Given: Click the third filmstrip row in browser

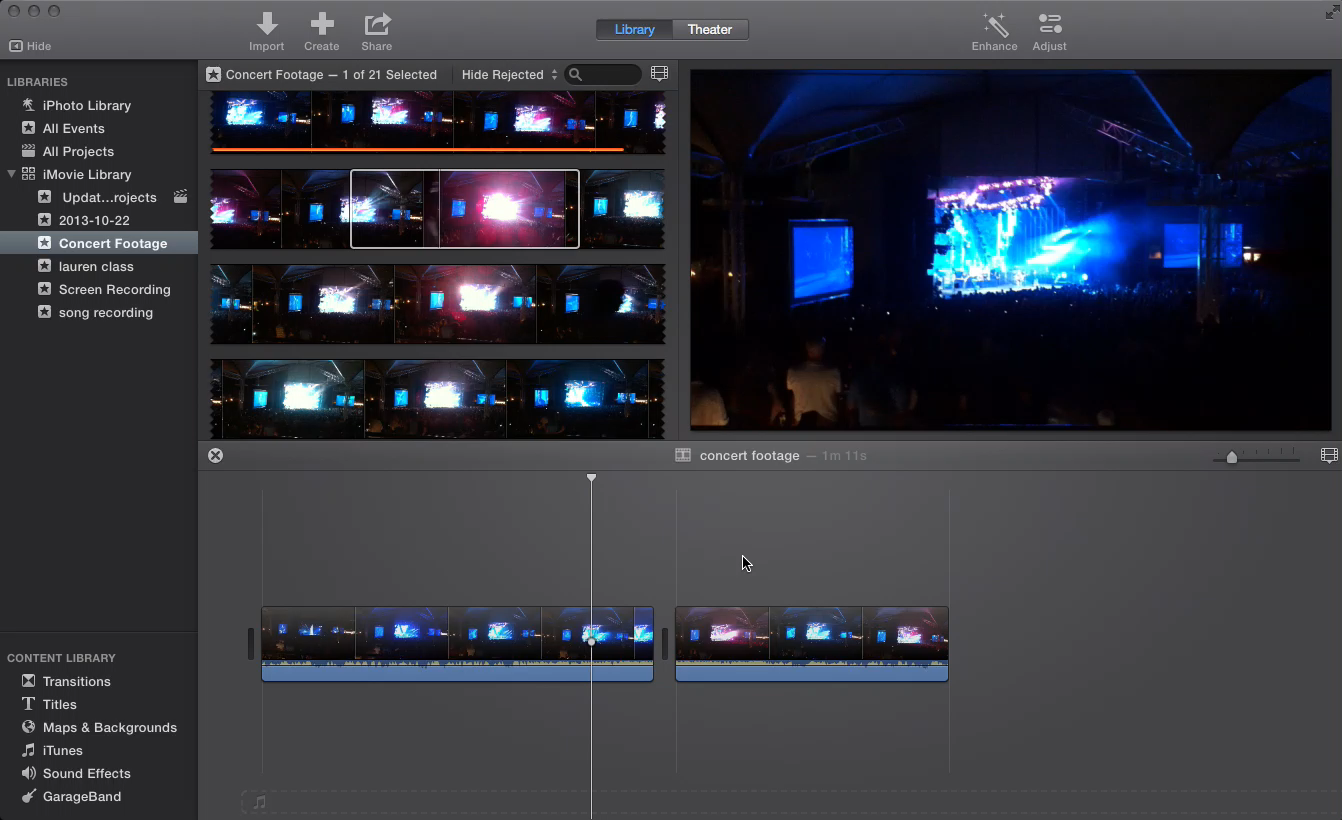Looking at the screenshot, I should pos(438,304).
